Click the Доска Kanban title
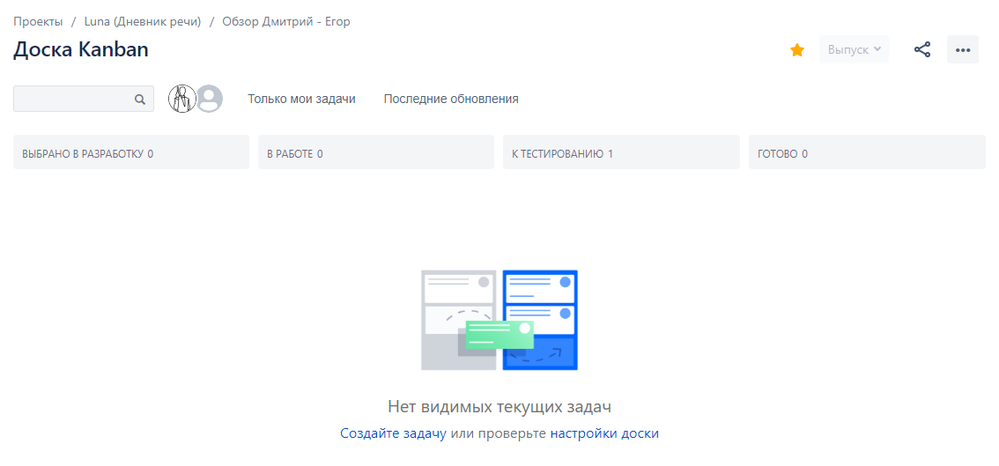The width and height of the screenshot is (999, 466). (81, 50)
